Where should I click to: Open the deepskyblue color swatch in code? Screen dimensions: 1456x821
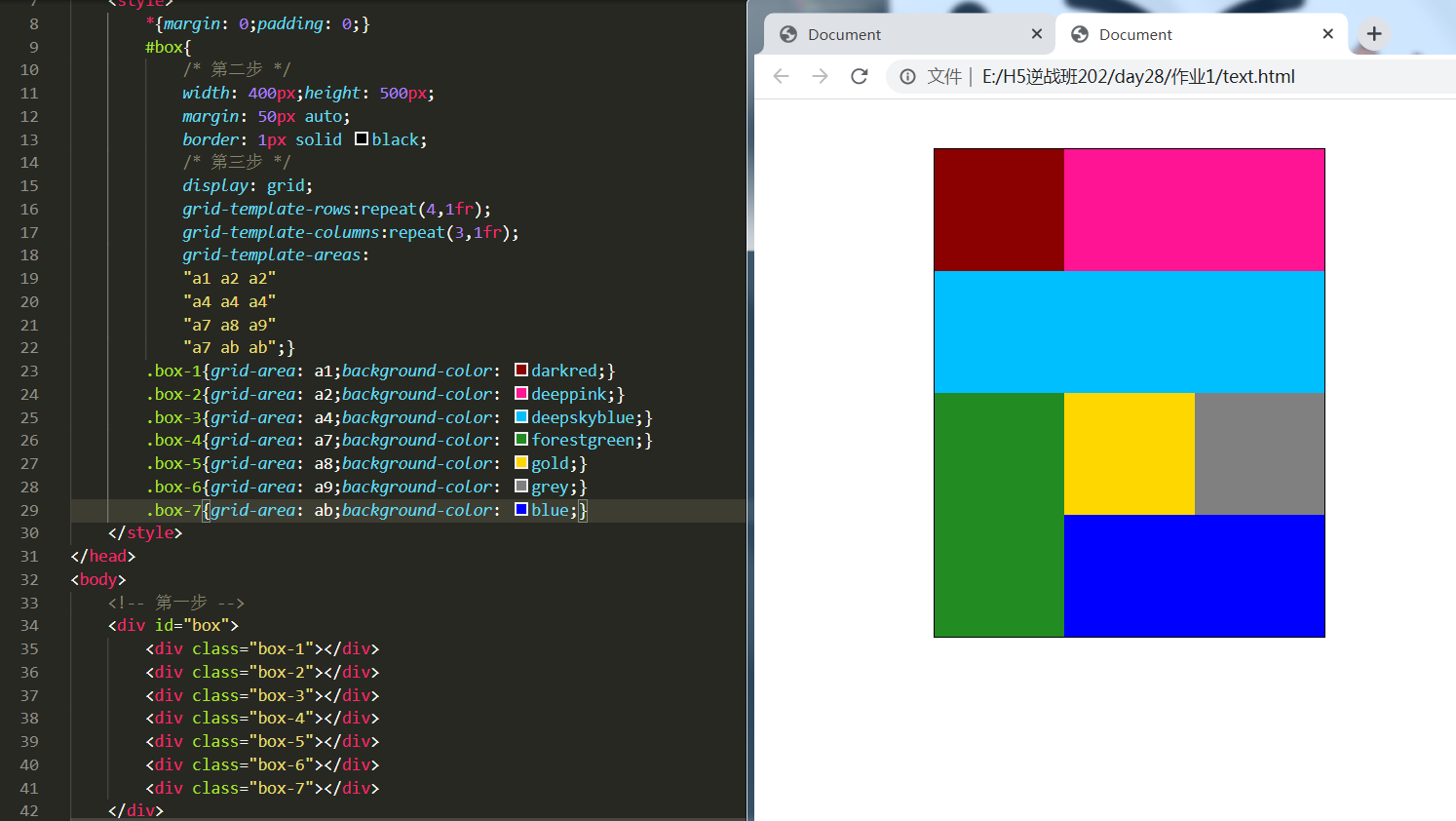[x=521, y=417]
